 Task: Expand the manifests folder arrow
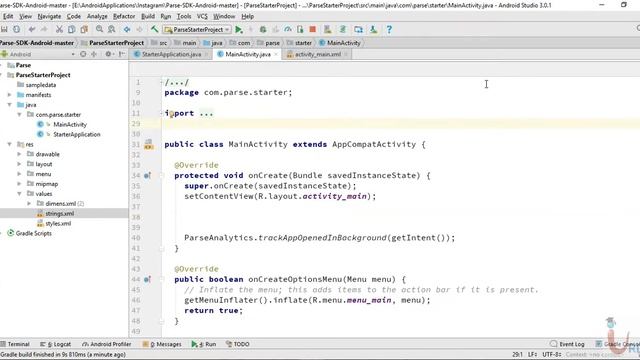click(x=9, y=95)
